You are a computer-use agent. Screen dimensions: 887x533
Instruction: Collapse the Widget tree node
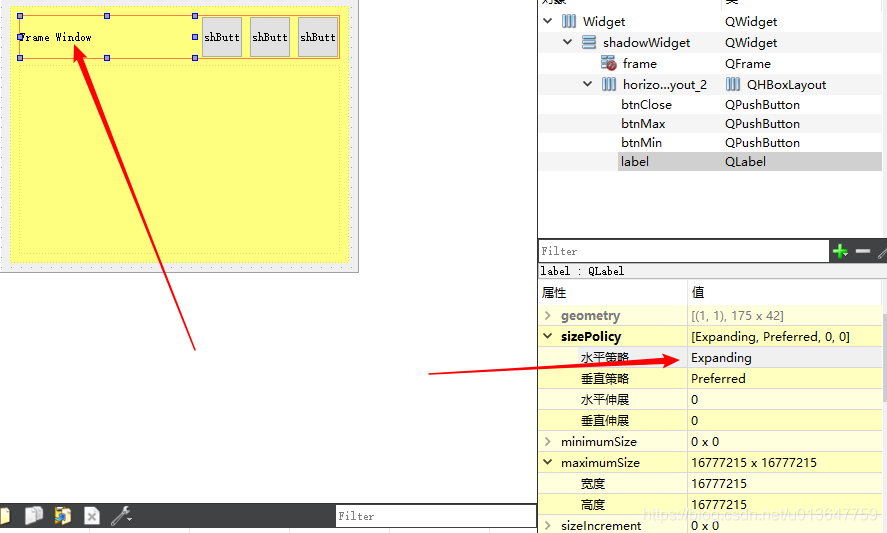point(547,21)
